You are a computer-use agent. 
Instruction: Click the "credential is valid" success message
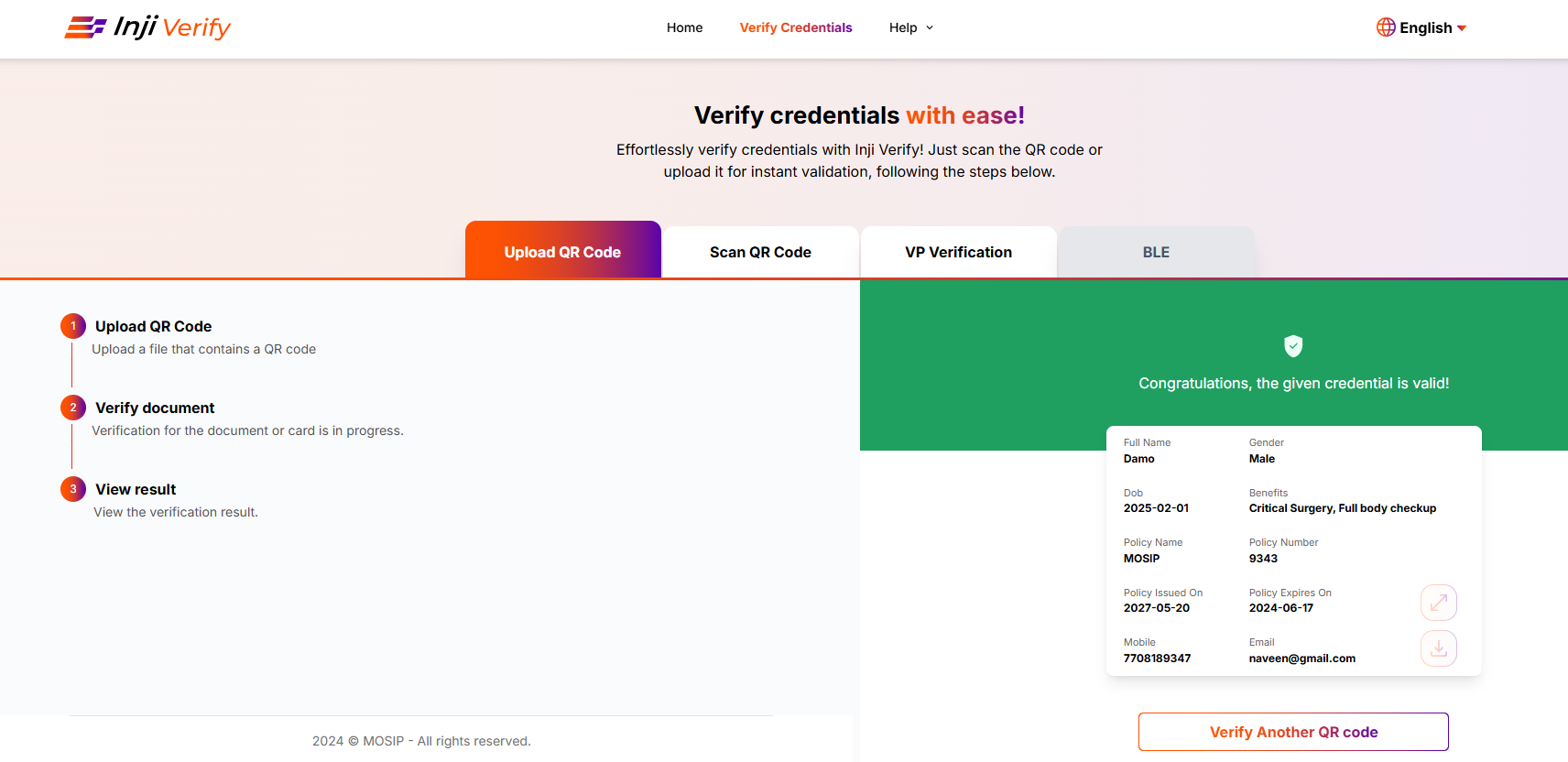coord(1293,384)
